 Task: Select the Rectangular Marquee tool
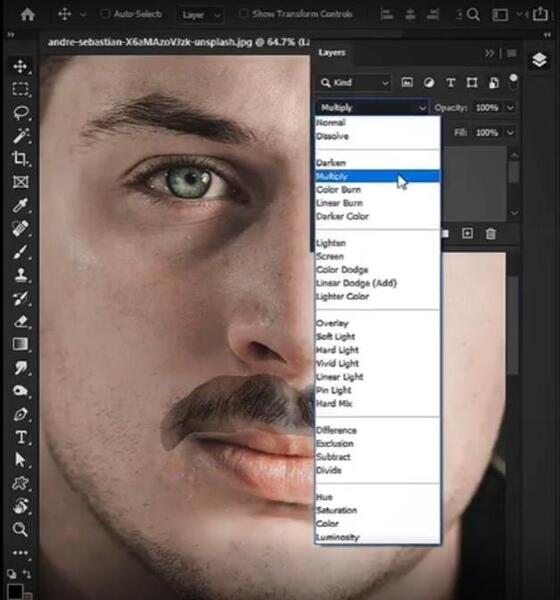[20, 89]
